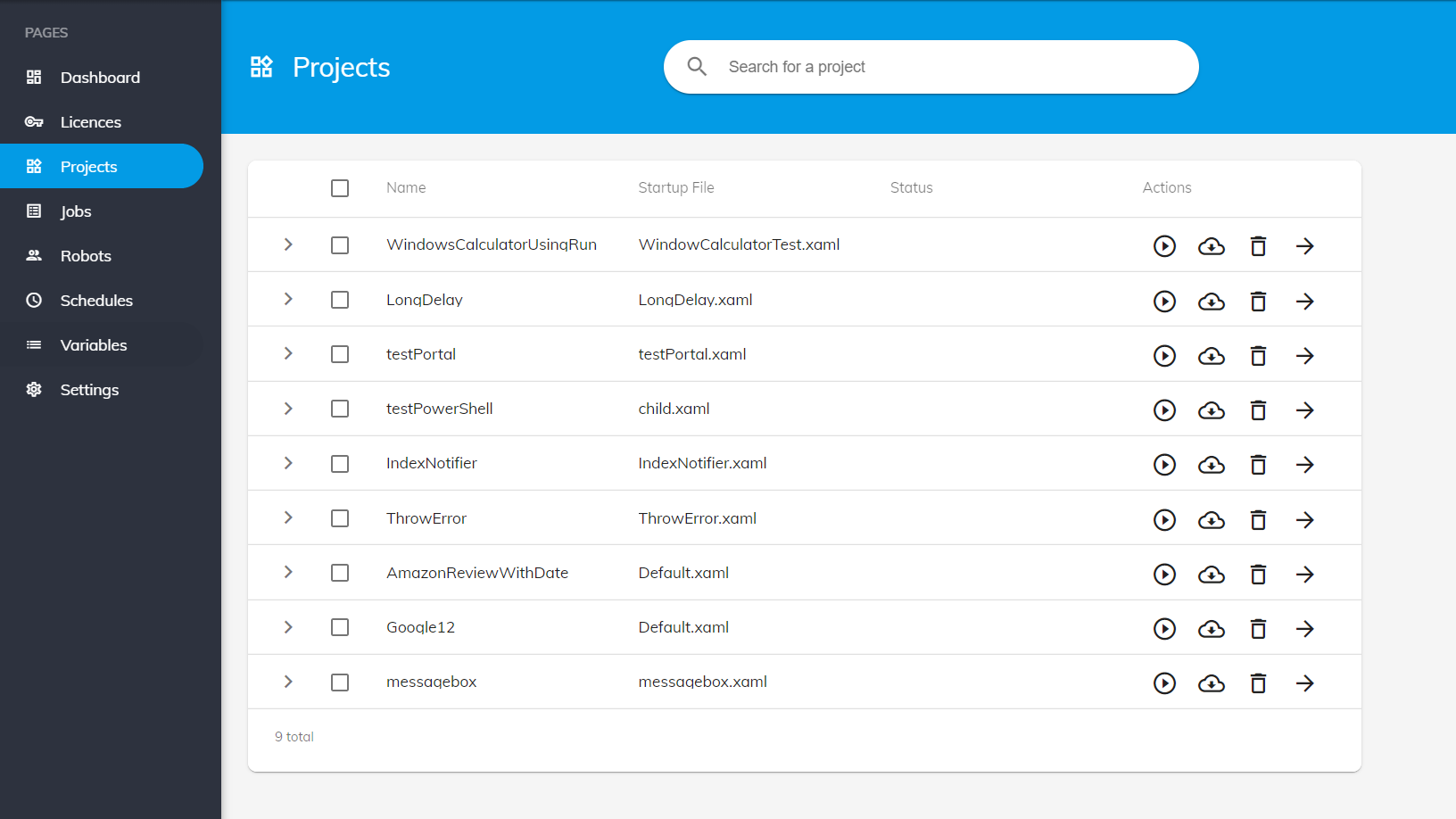
Task: Download the Google12 project
Action: [1212, 629]
